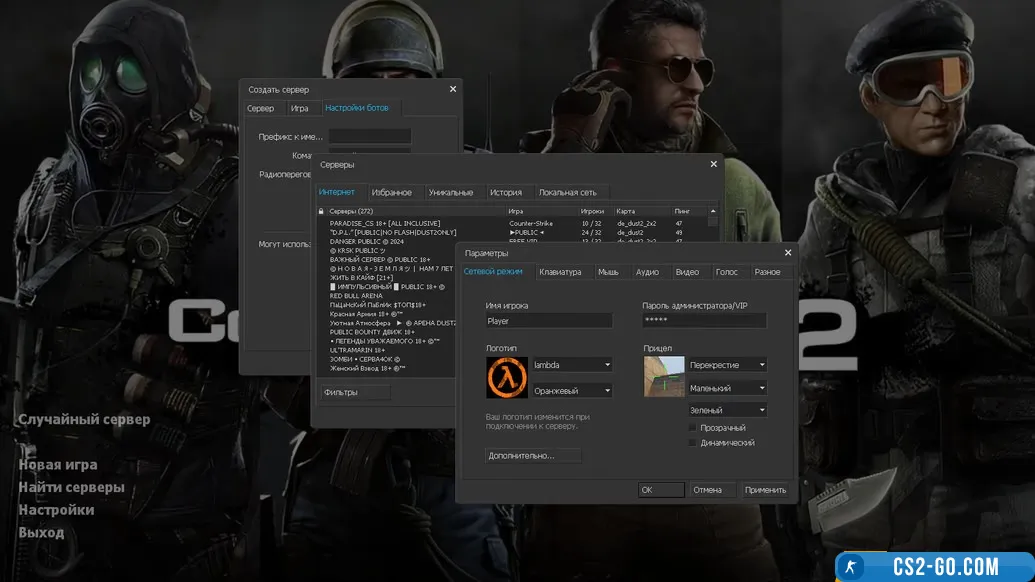Toggle the Динамический crosshair checkbox
The image size is (1035, 582).
(x=693, y=443)
